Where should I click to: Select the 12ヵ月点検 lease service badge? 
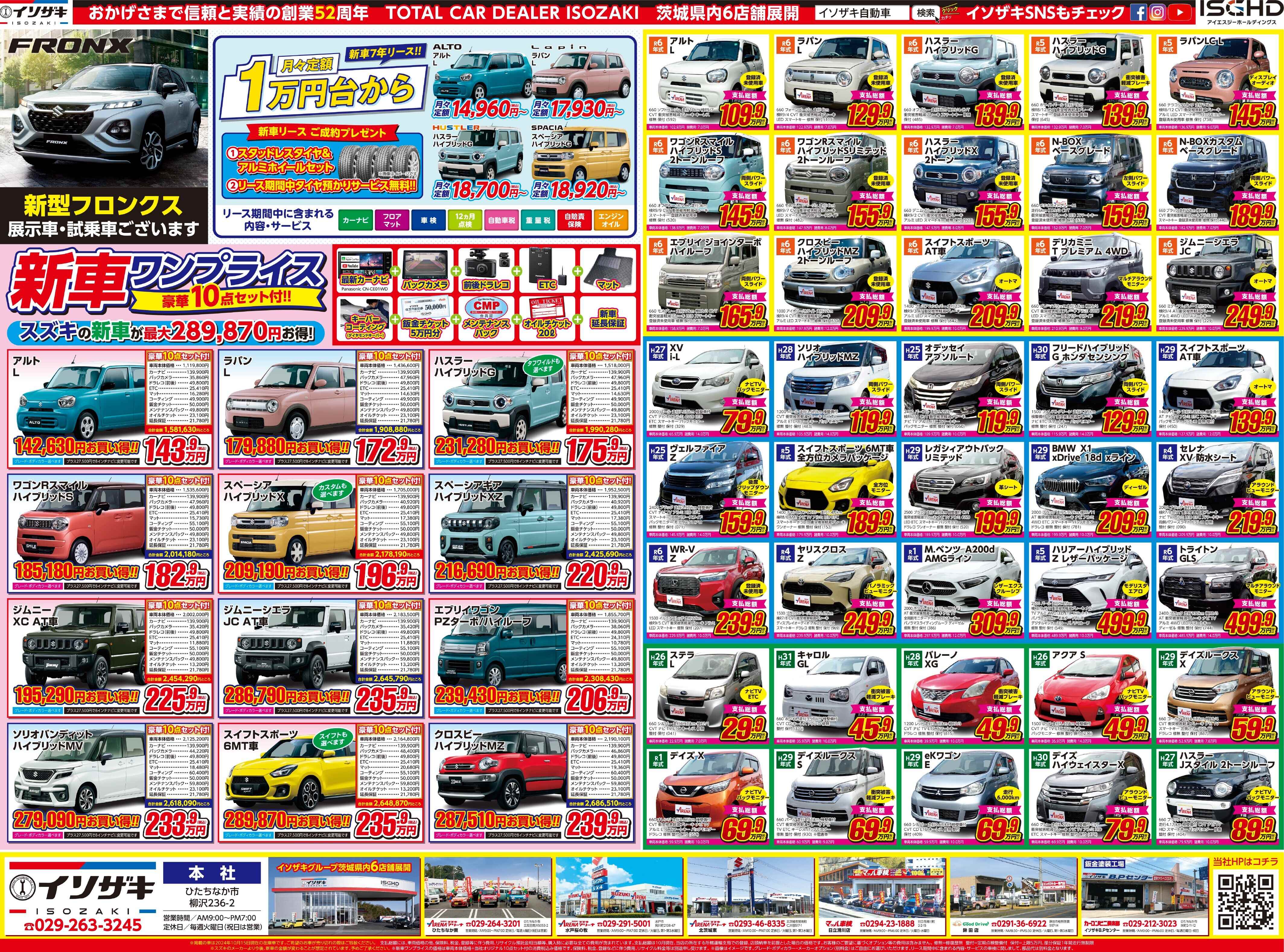tap(465, 220)
